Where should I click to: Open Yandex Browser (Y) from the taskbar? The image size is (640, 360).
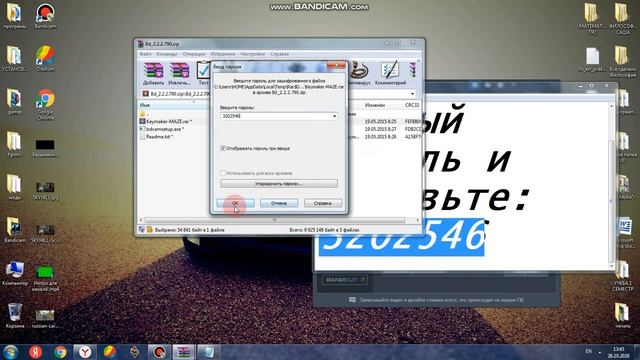[x=85, y=351]
